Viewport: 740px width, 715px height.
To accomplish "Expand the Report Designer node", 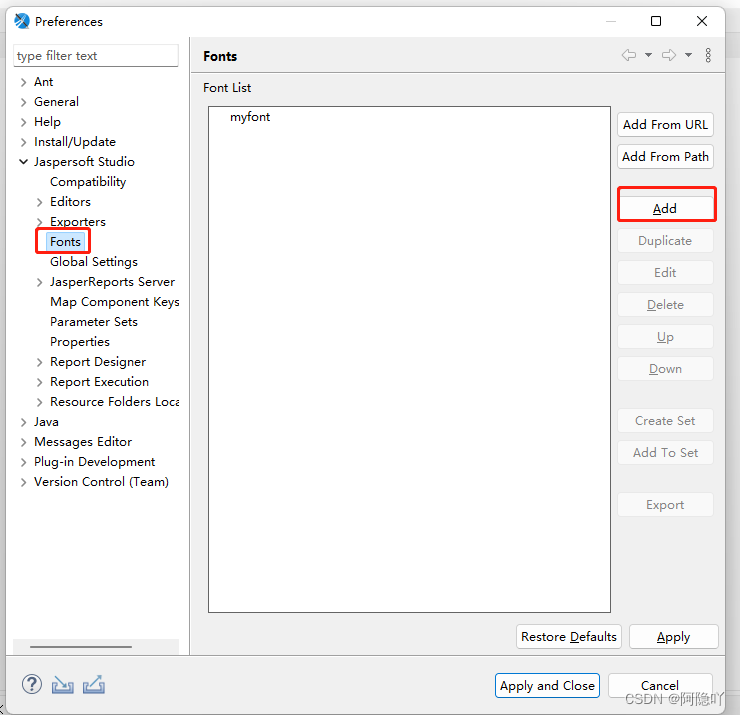I will tap(40, 362).
